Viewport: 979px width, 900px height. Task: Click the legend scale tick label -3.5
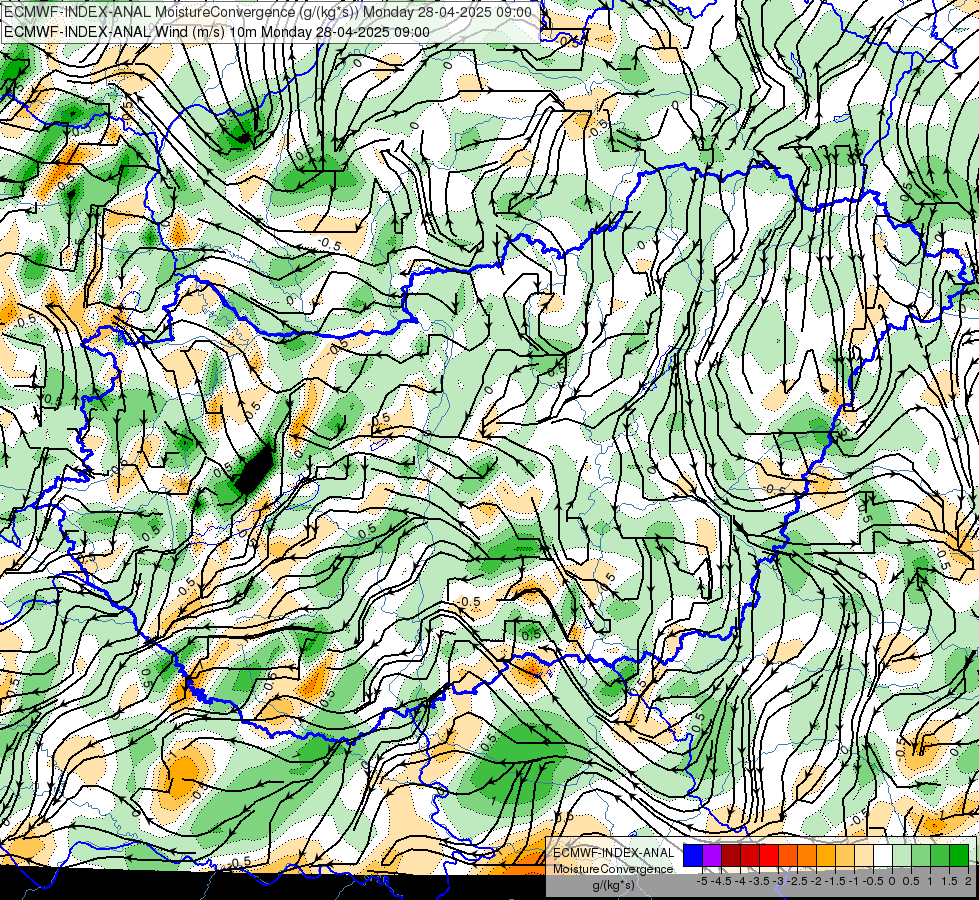click(759, 881)
